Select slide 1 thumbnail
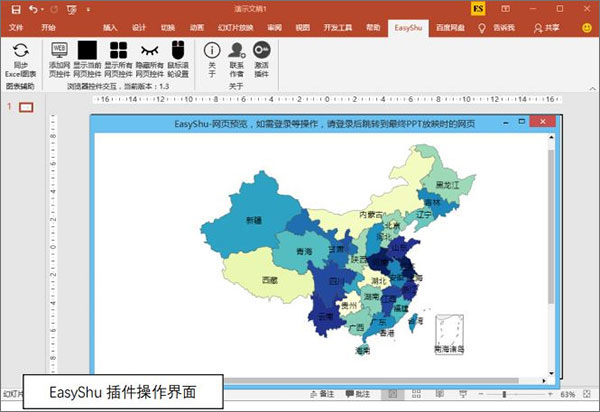The image size is (600, 412). (x=26, y=106)
